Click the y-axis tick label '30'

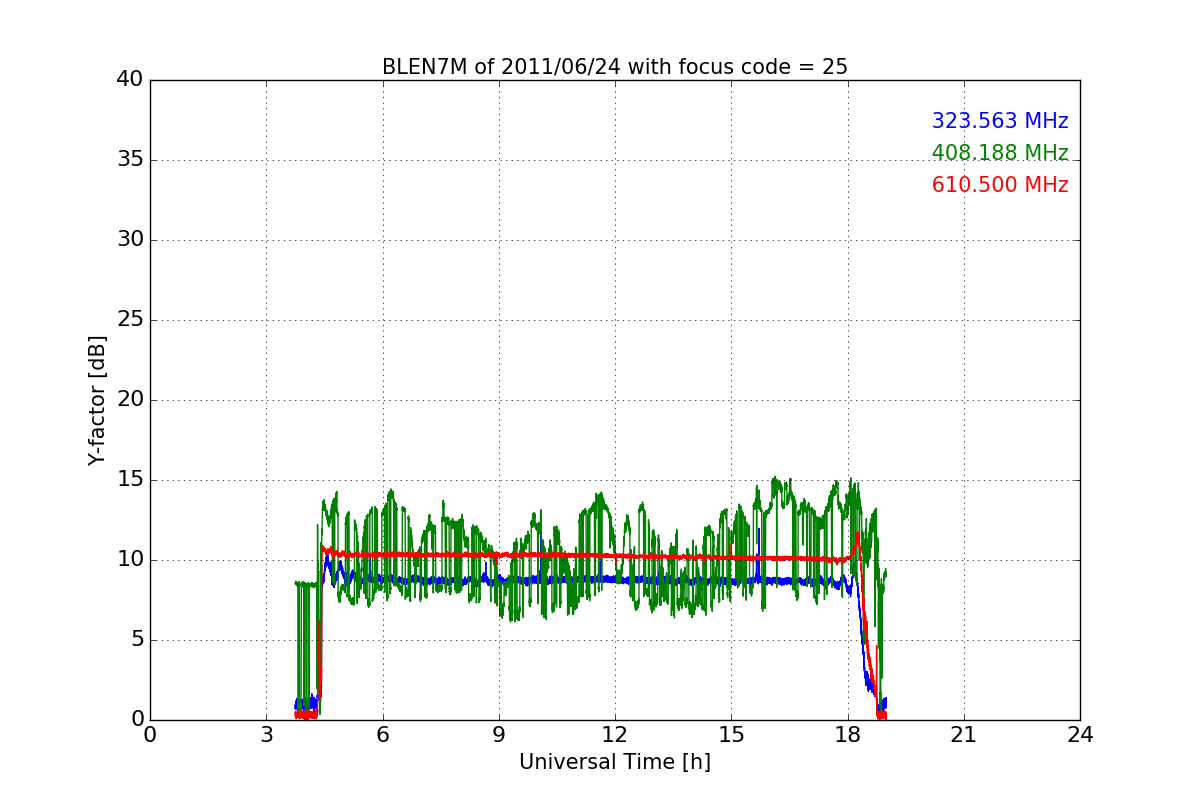pyautogui.click(x=130, y=240)
